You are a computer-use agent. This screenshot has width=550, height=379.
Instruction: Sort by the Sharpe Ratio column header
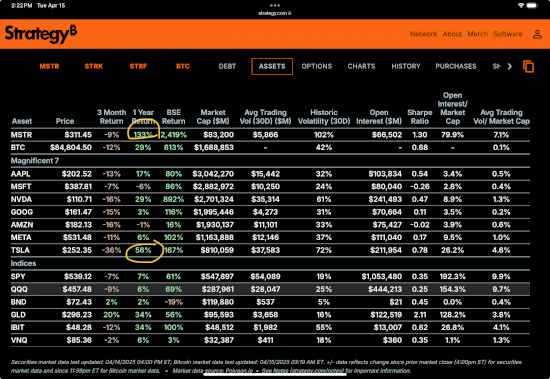[420, 117]
